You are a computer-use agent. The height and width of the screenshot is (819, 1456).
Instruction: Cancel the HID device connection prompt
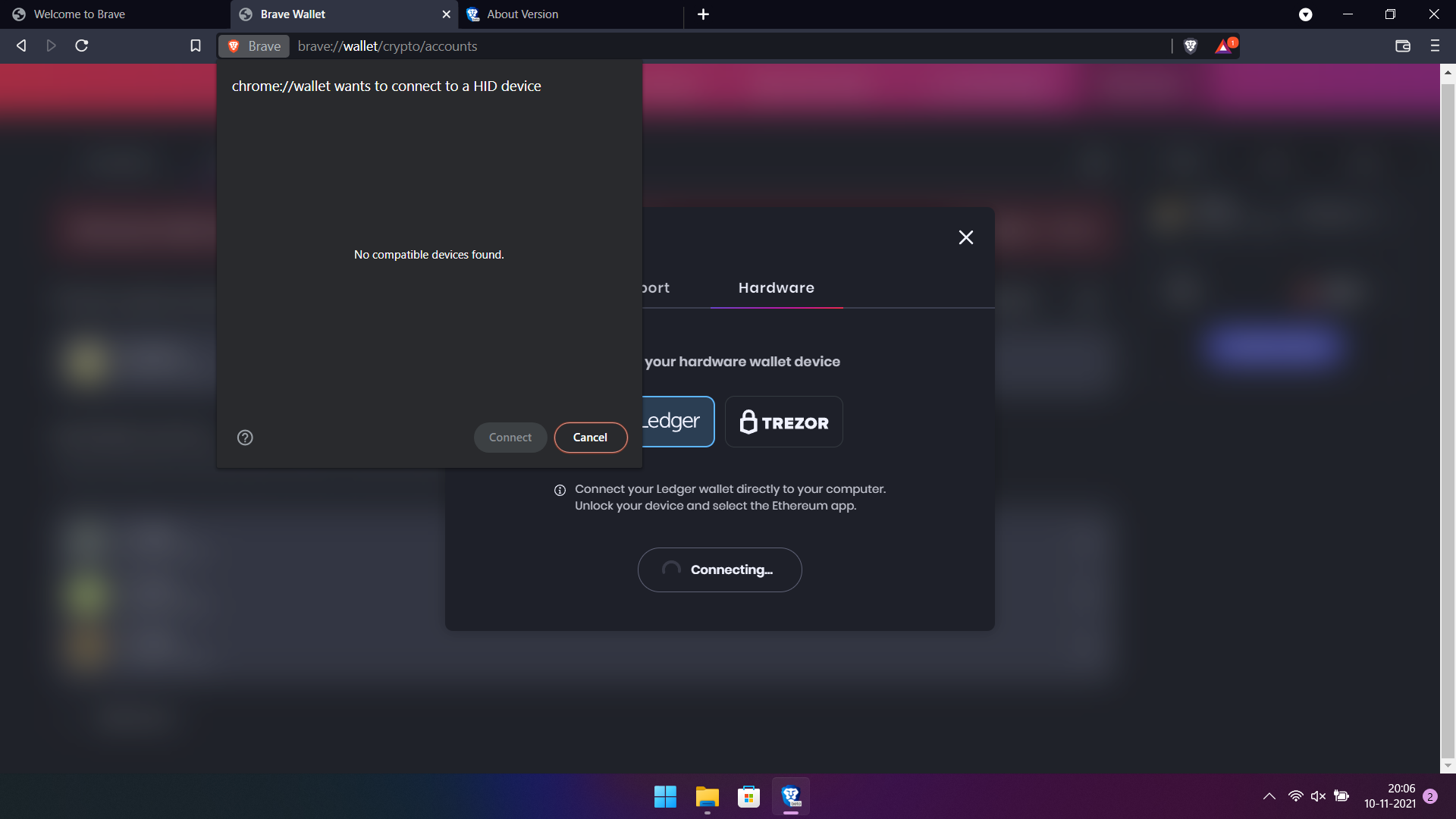click(590, 438)
